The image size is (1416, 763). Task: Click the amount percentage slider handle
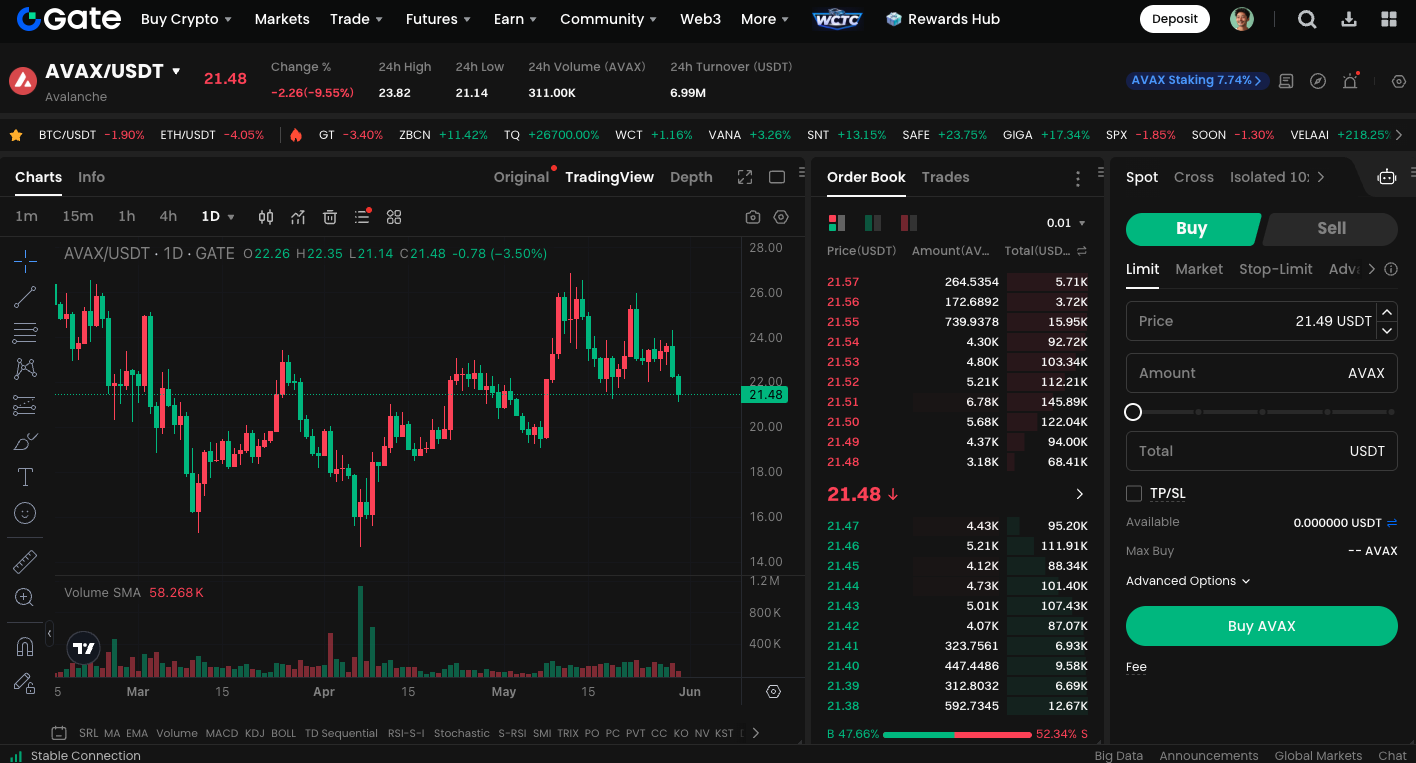click(x=1133, y=412)
